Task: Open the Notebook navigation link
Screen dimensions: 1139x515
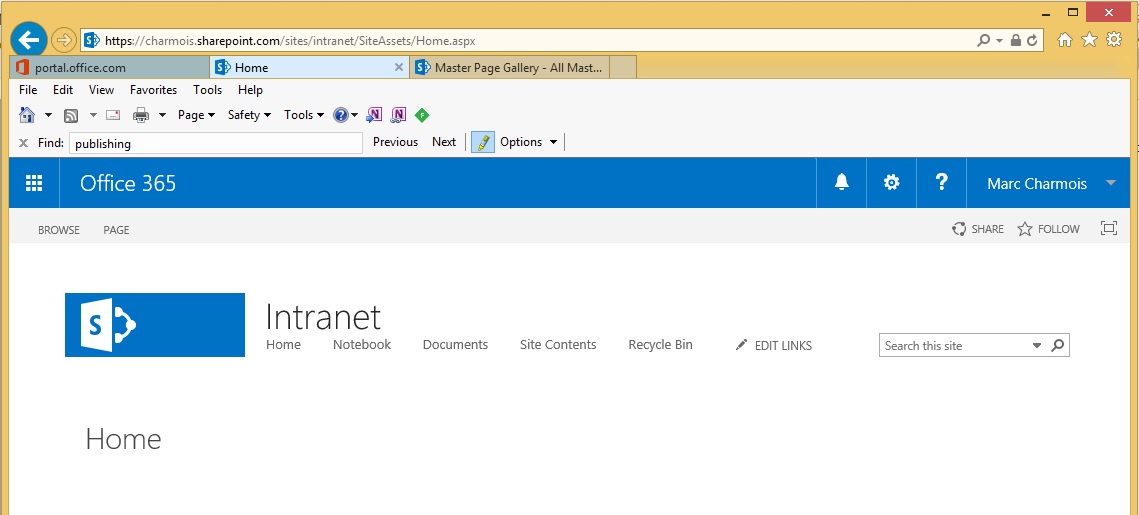Action: (362, 344)
